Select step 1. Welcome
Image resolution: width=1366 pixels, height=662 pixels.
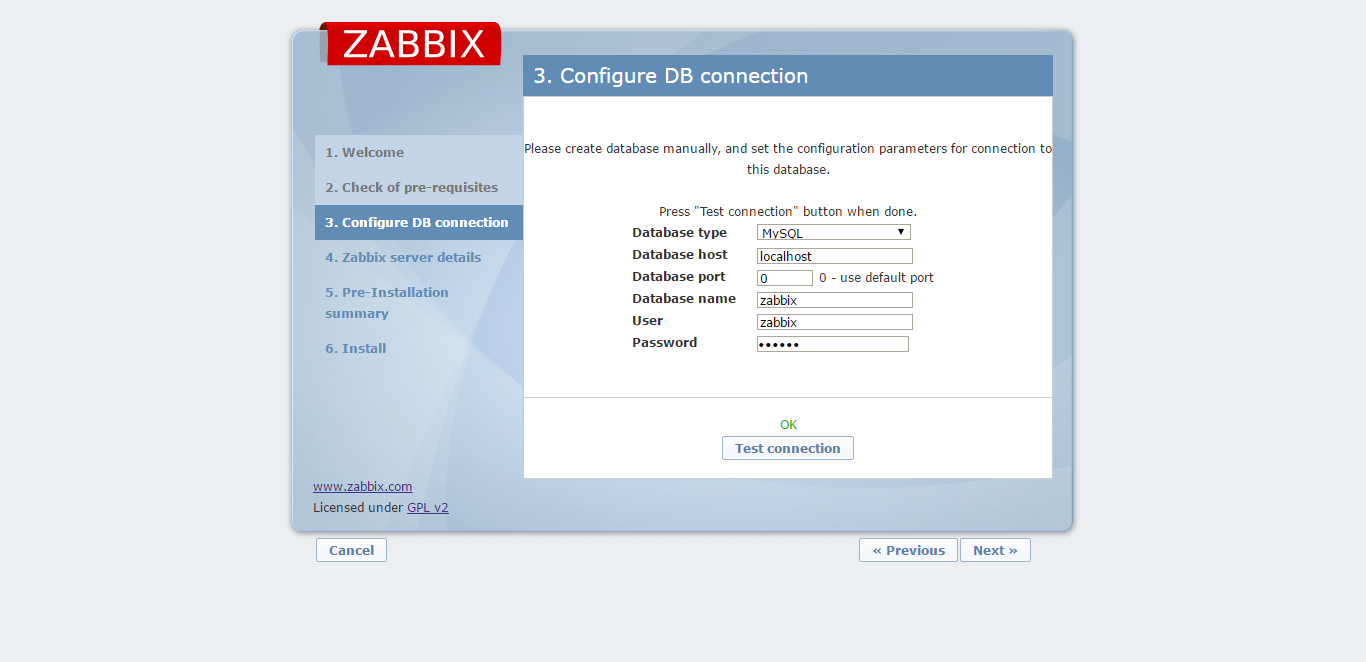419,153
